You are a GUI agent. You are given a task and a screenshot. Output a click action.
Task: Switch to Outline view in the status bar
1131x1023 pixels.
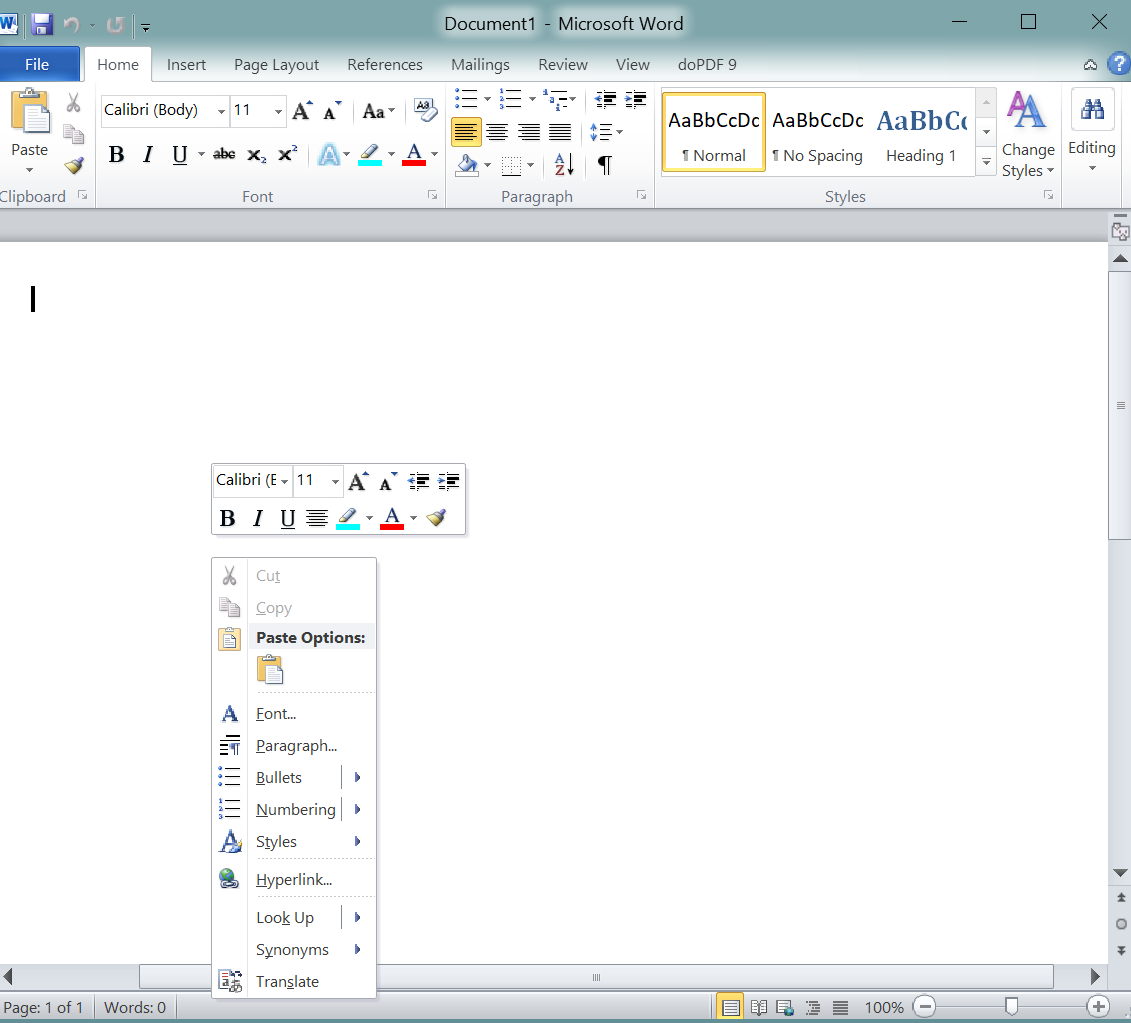click(x=813, y=1007)
